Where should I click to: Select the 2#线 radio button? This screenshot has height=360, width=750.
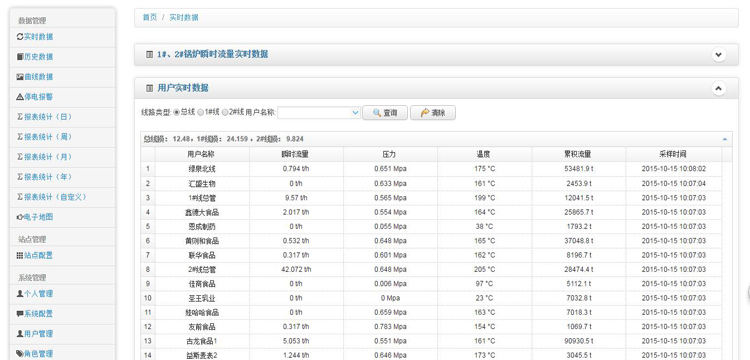225,113
